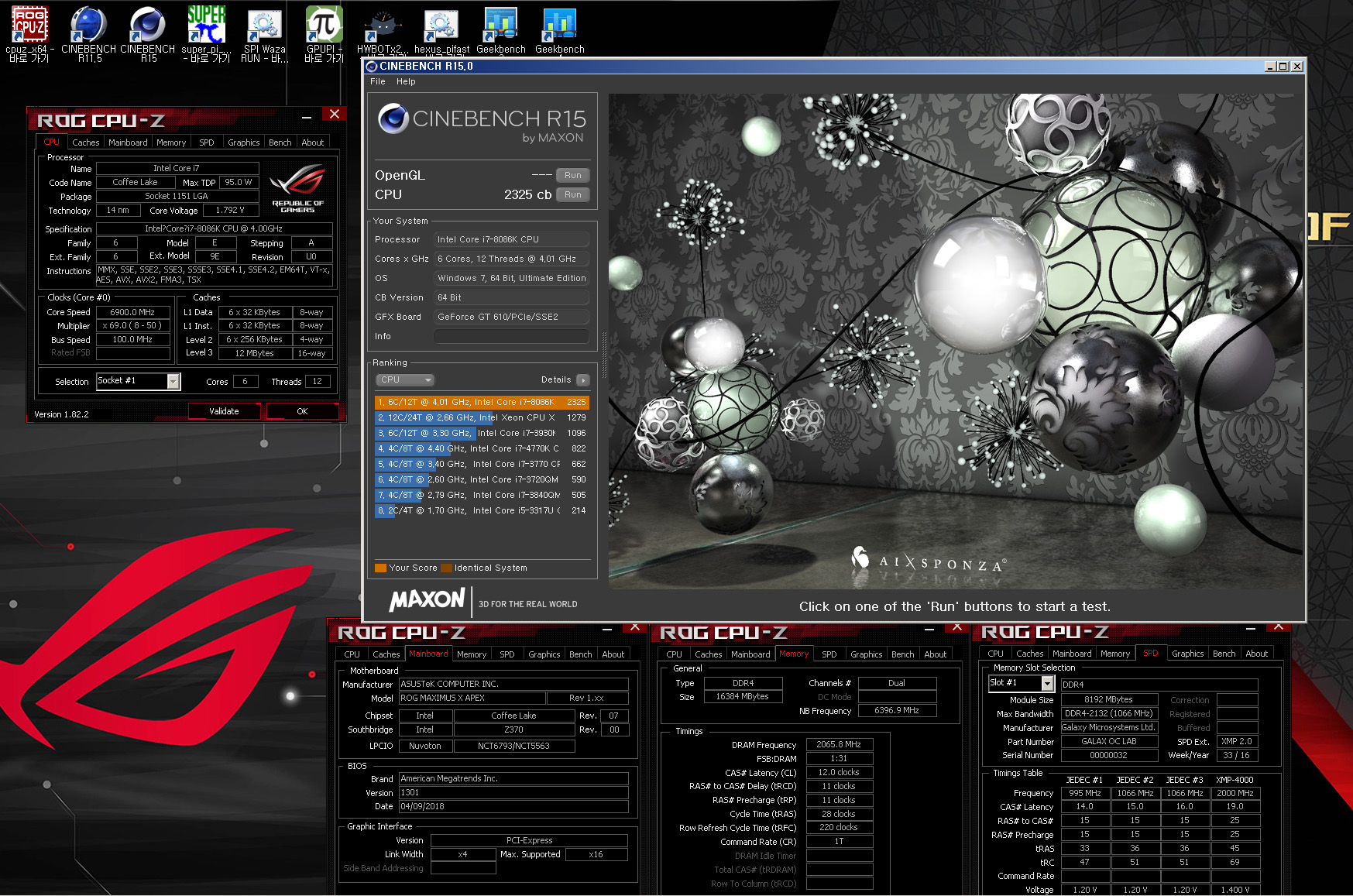The height and width of the screenshot is (896, 1353).
Task: Select Graphics tab in CPU-Z SPD window
Action: 1188,654
